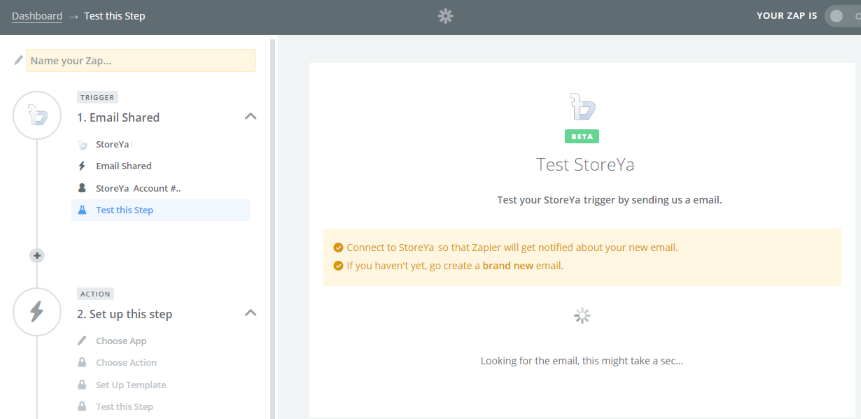Select Choose Action under action step
This screenshot has height=419, width=861.
126,363
